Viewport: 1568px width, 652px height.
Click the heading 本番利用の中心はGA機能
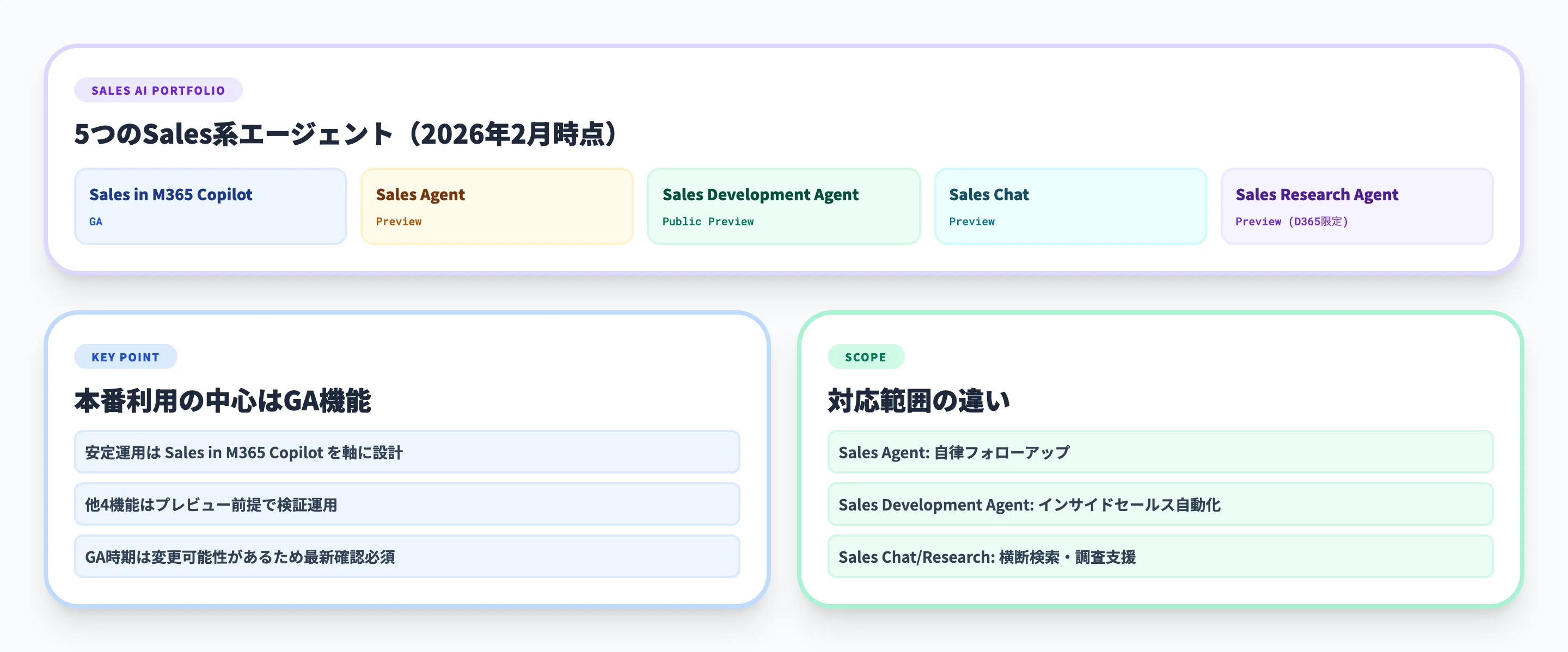click(223, 401)
